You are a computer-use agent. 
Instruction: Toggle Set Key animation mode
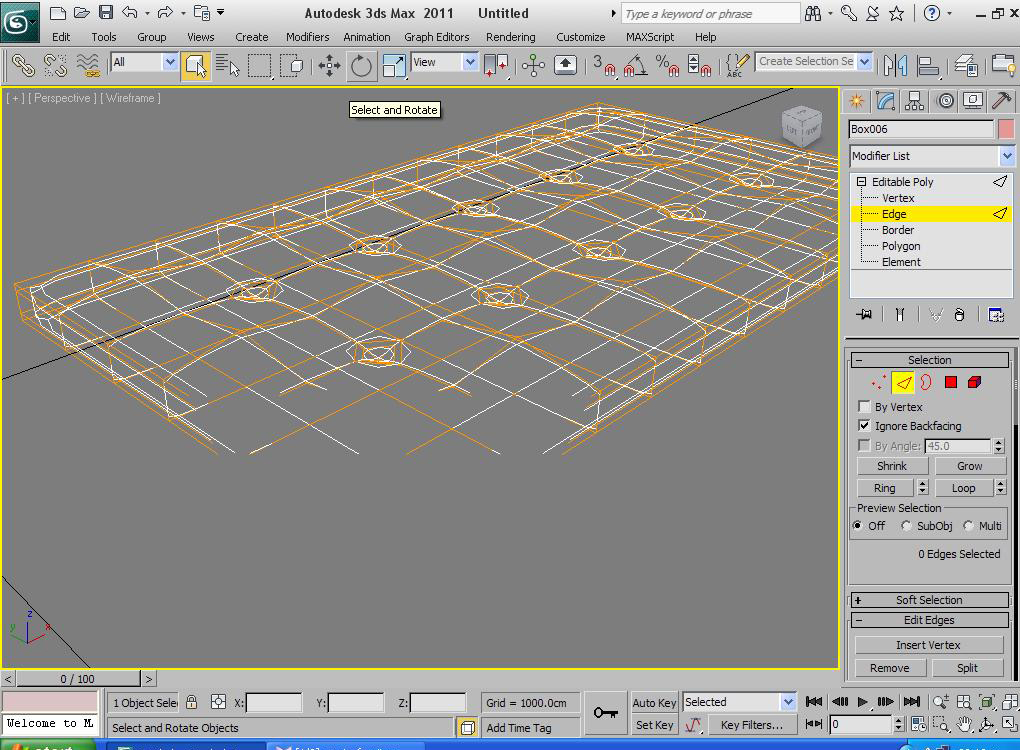click(654, 725)
